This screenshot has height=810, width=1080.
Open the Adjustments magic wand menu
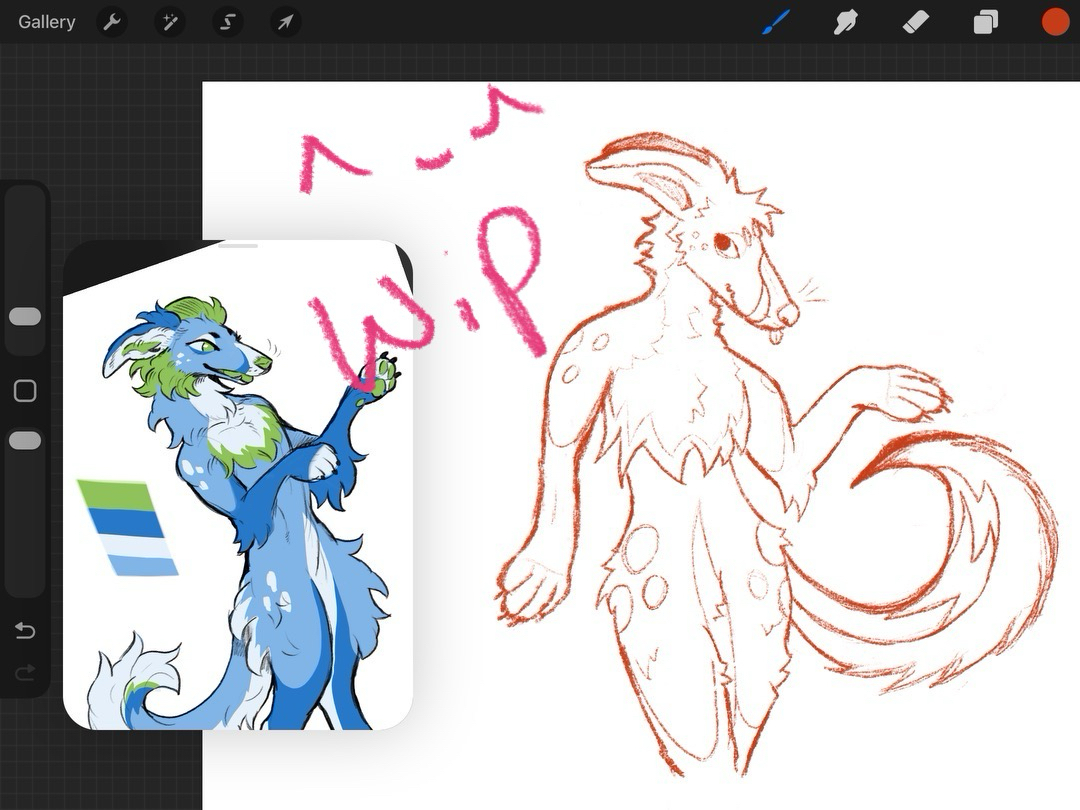coord(170,22)
